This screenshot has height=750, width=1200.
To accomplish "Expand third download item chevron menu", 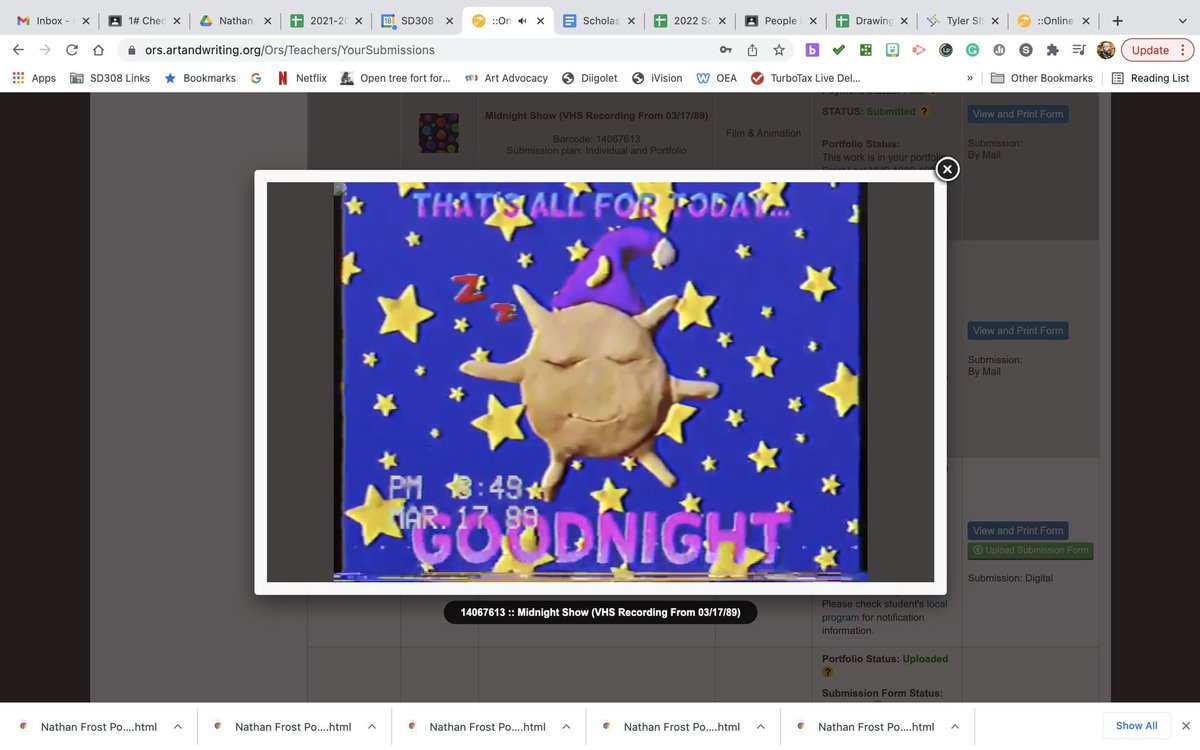I will point(567,727).
